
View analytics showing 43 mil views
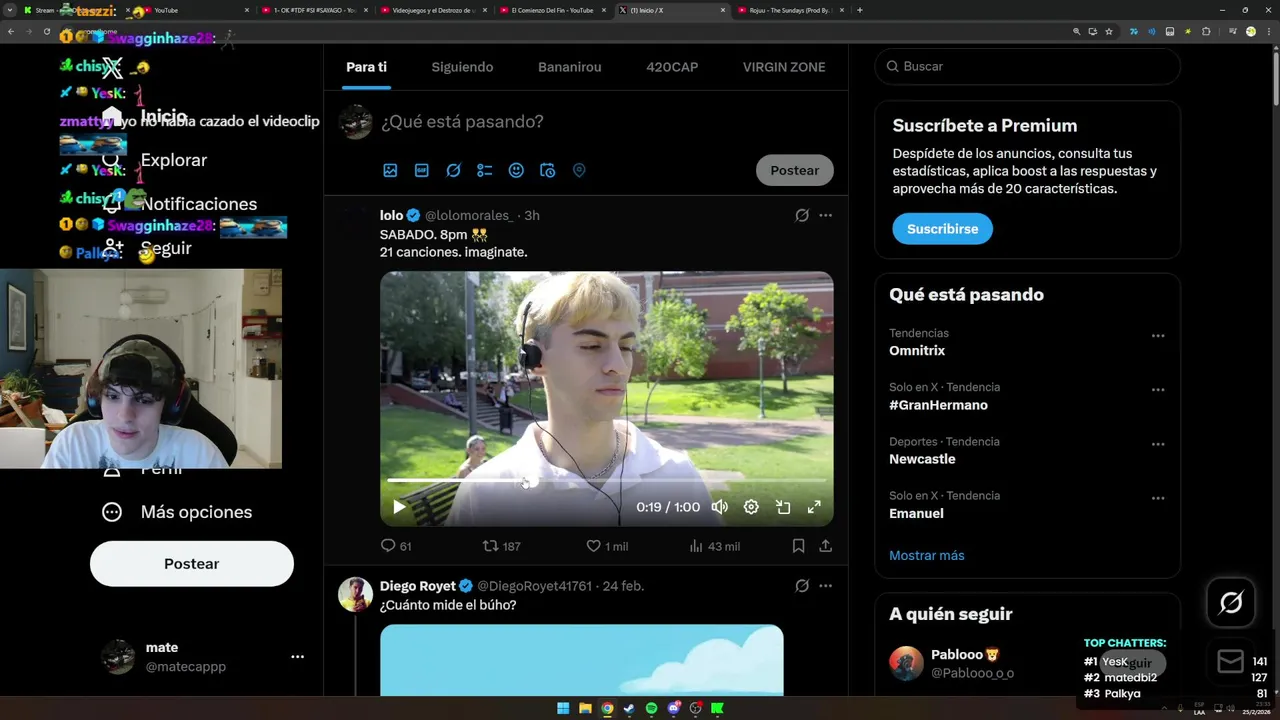tap(715, 546)
